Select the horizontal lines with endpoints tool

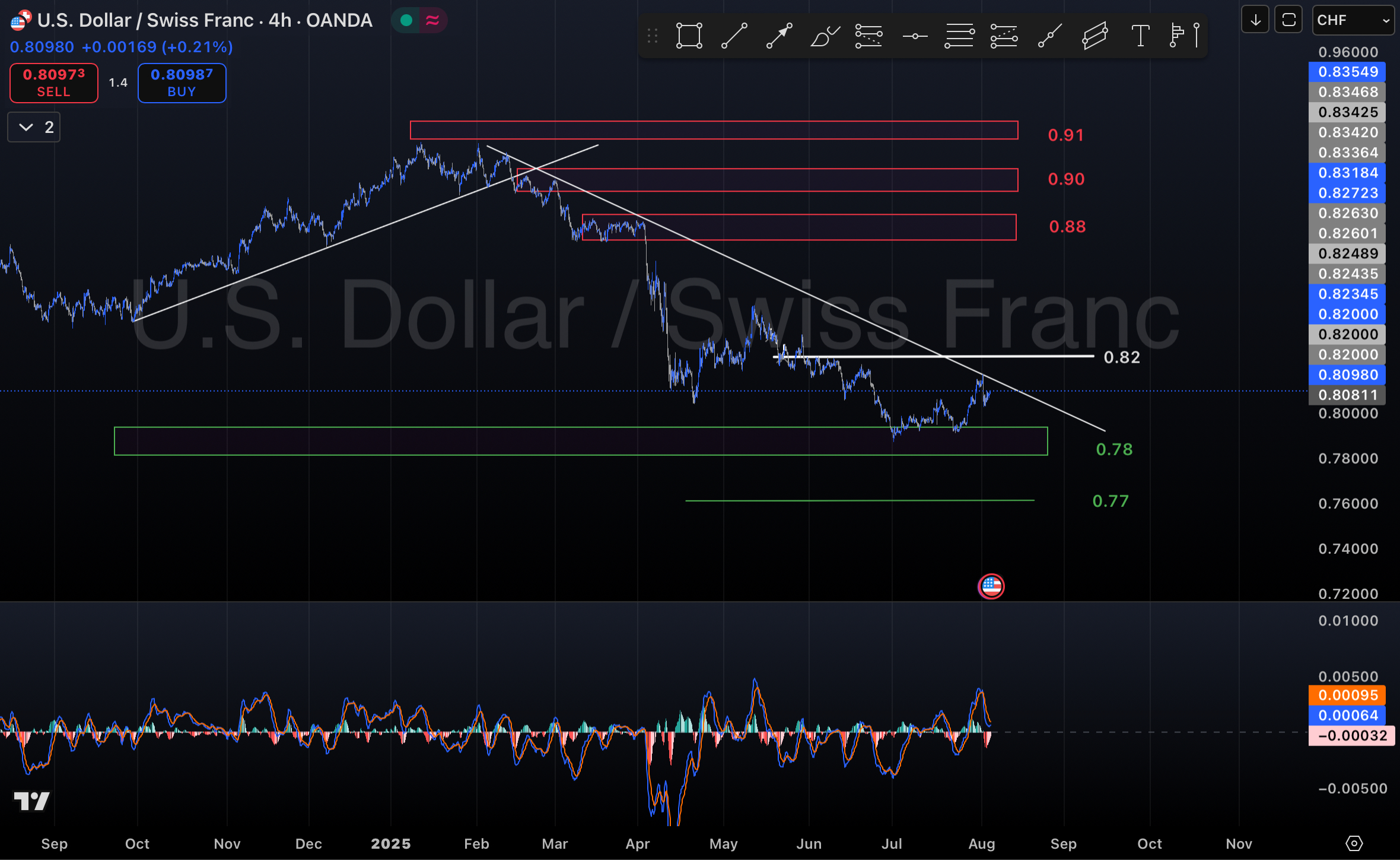(x=959, y=36)
